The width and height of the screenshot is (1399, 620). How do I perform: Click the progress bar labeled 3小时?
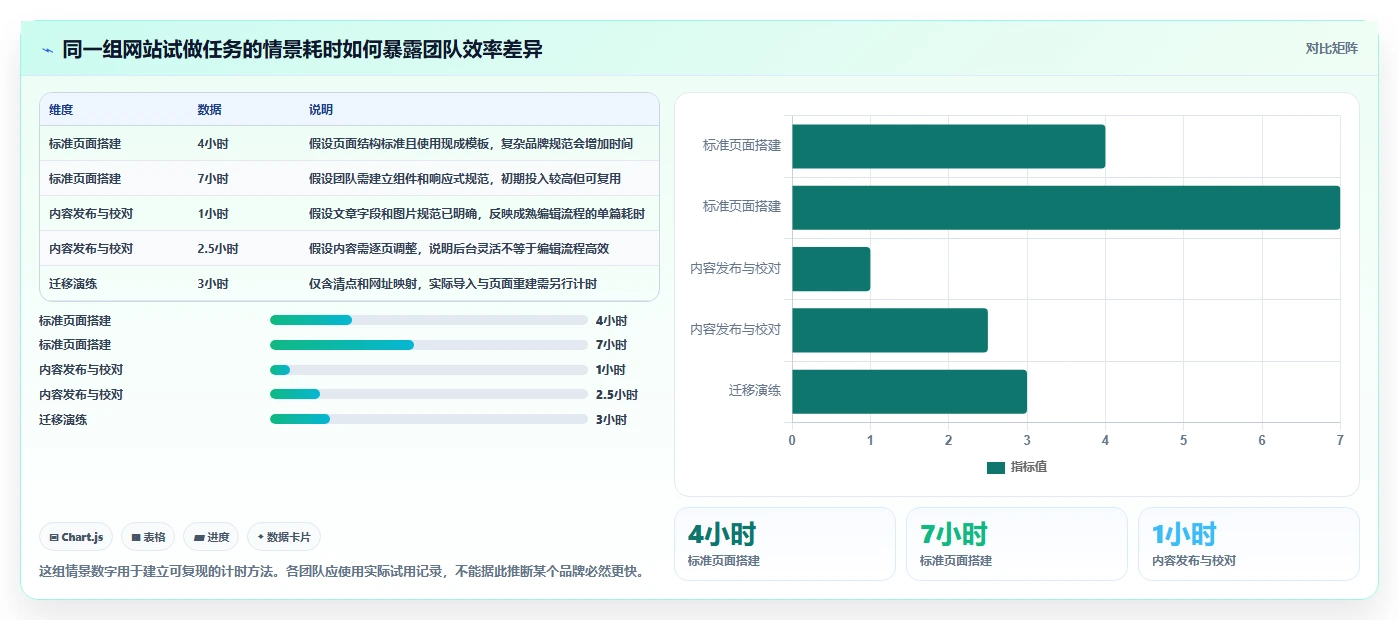(x=428, y=420)
